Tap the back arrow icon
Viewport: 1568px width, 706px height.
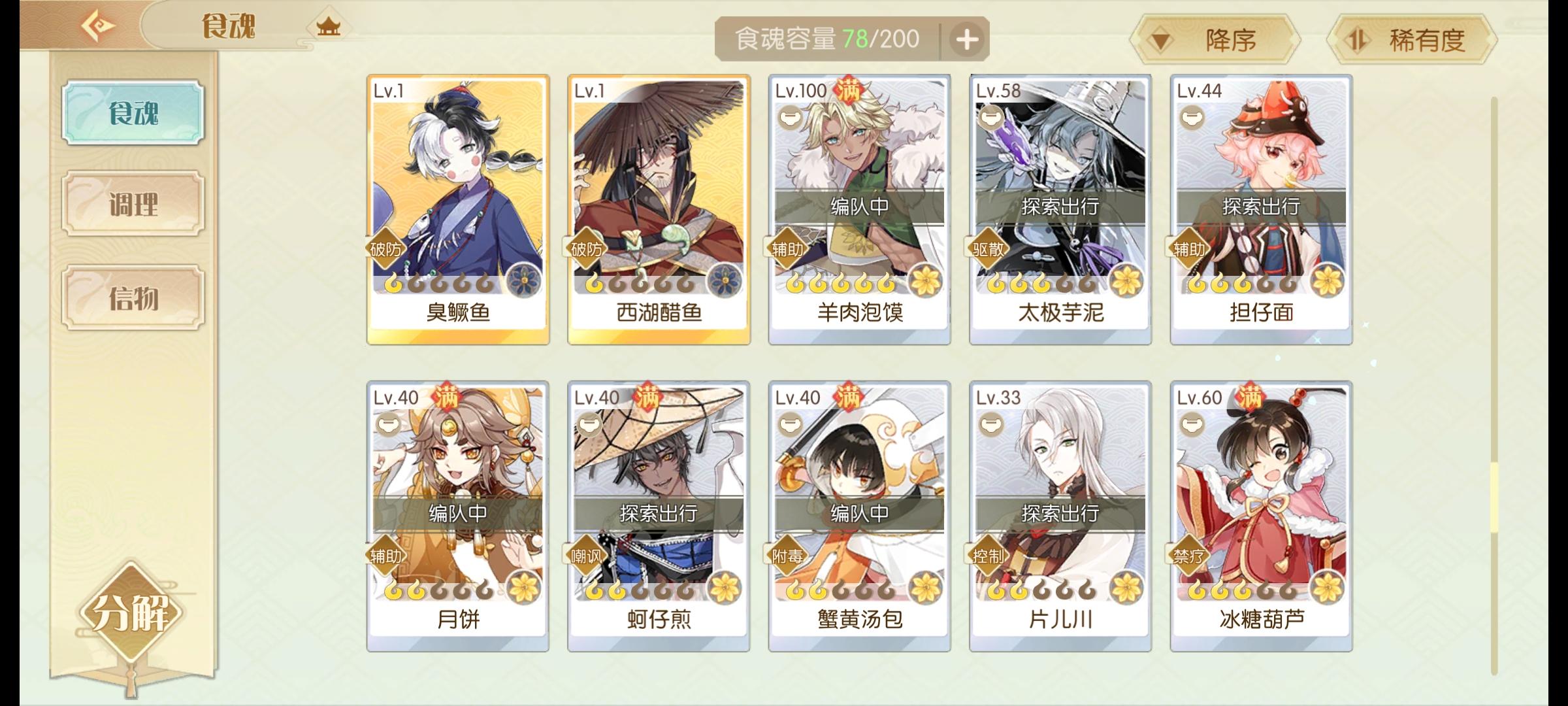[x=98, y=26]
